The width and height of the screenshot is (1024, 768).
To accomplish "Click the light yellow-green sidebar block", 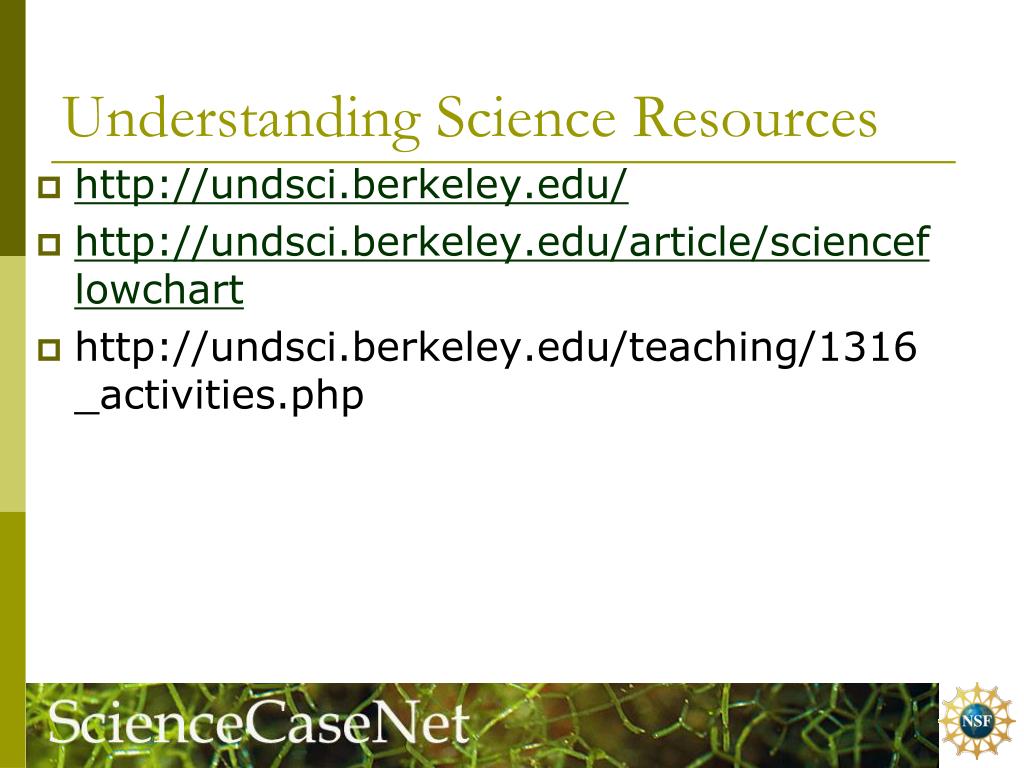I will (x=12, y=384).
